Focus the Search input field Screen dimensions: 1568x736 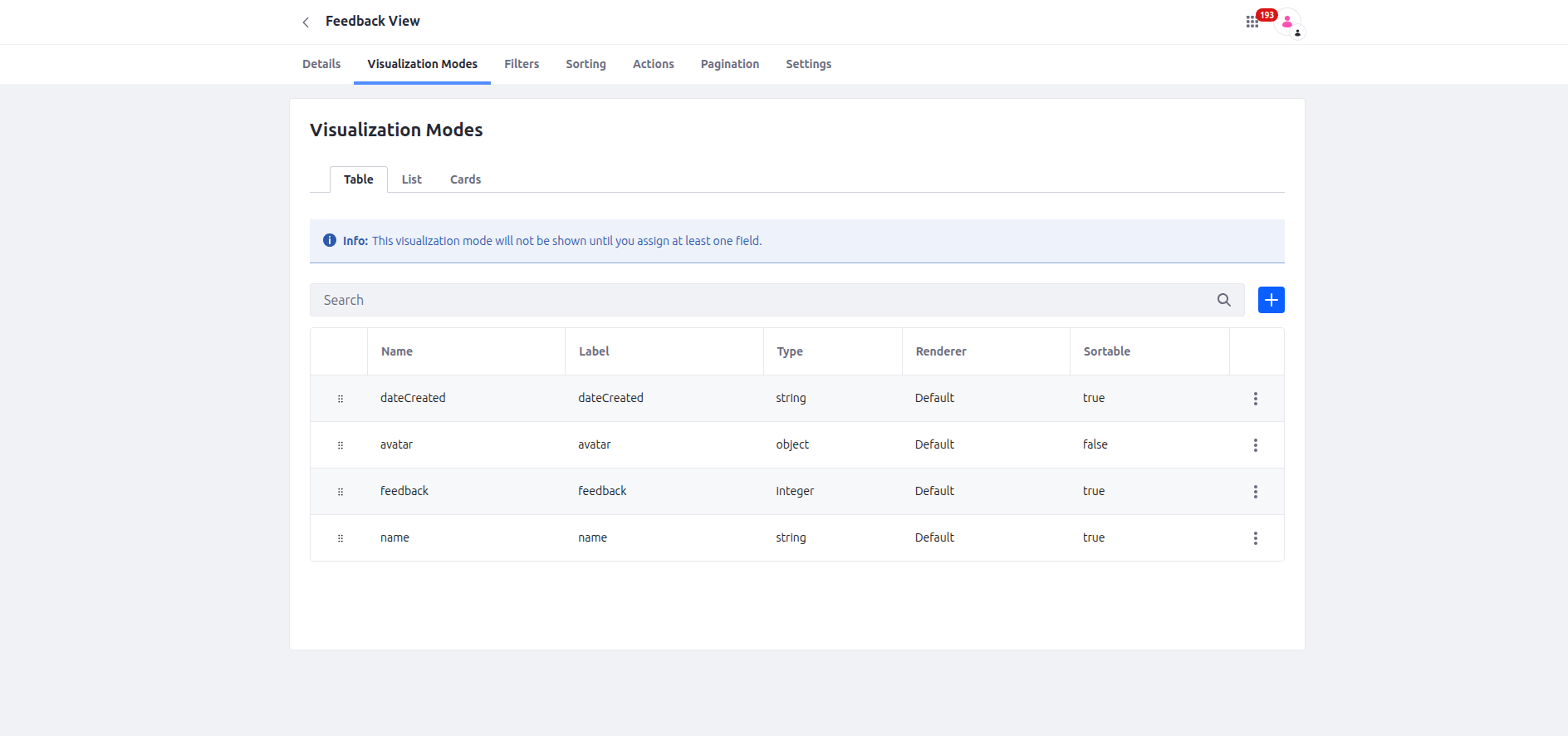(x=764, y=300)
